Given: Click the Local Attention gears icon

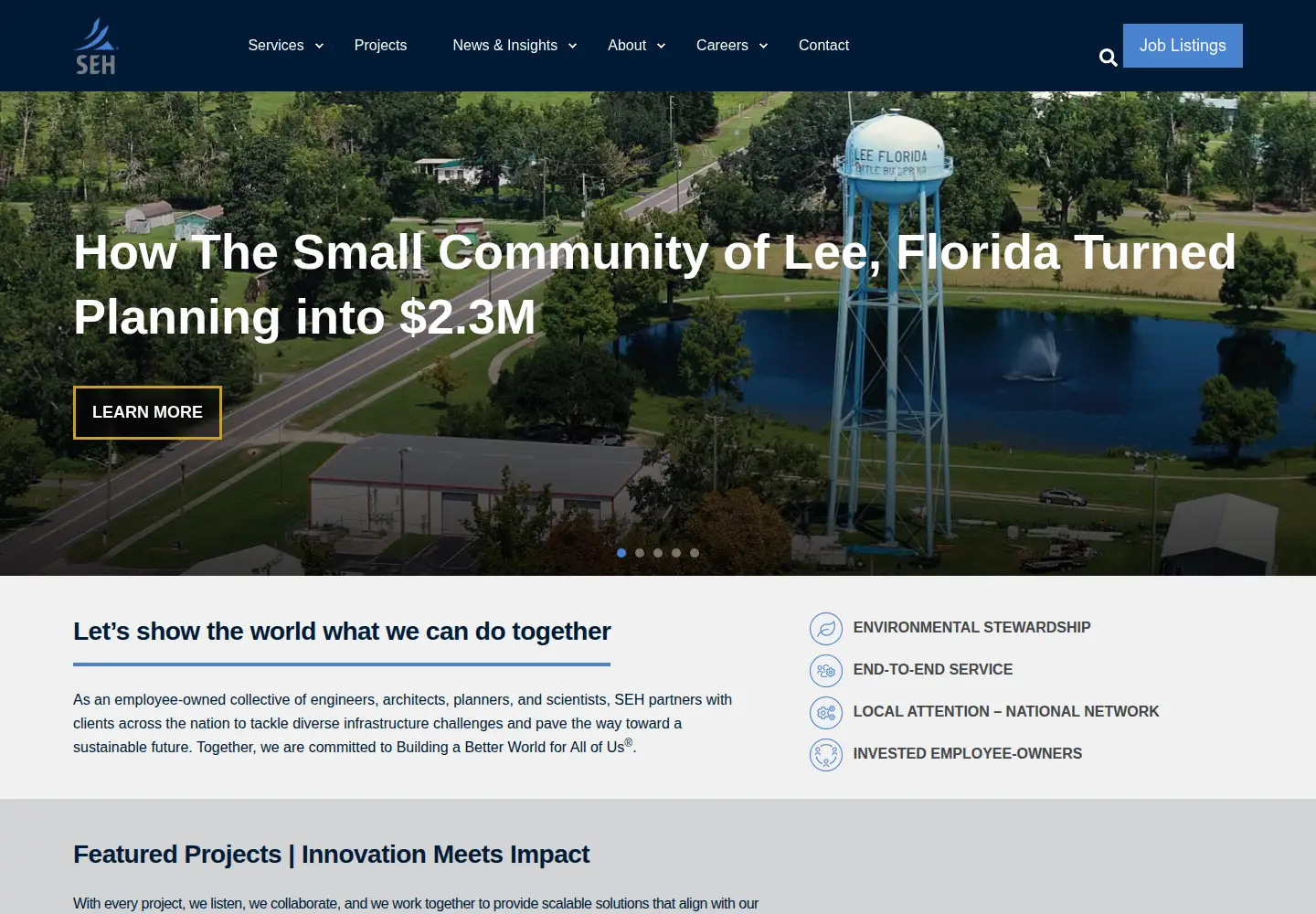Looking at the screenshot, I should pos(826,713).
